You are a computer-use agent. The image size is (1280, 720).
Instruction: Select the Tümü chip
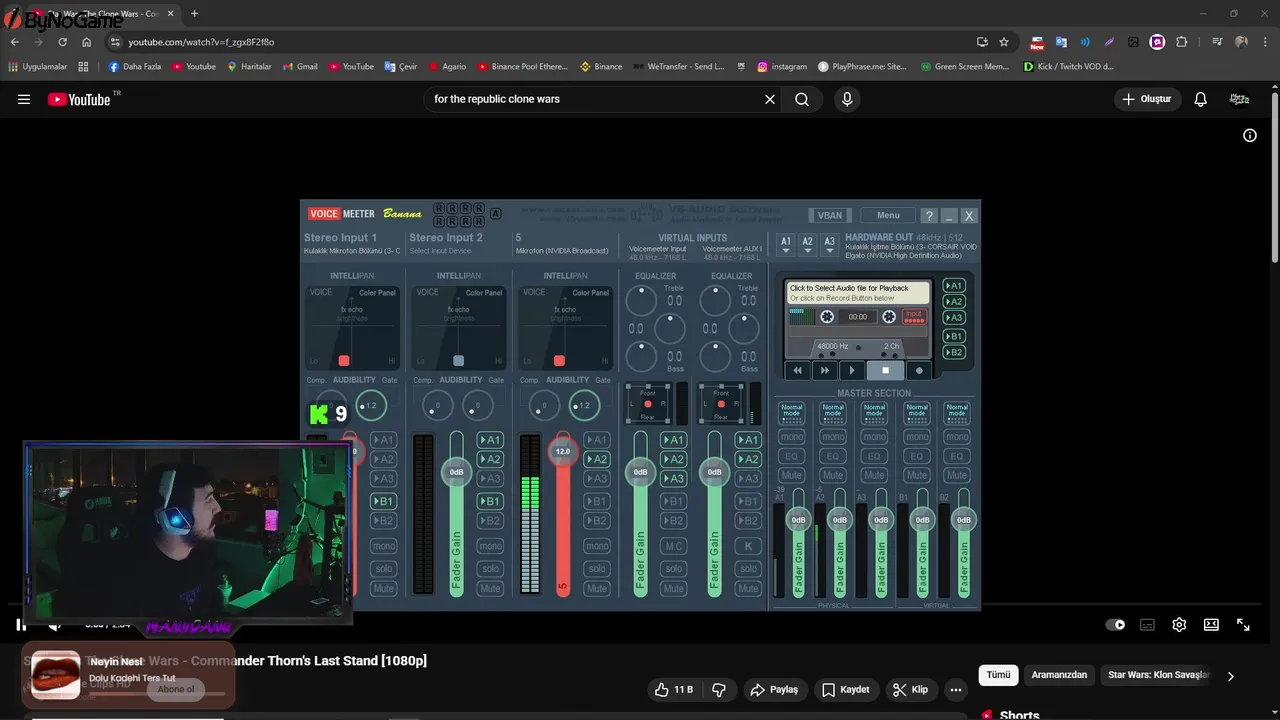[x=998, y=675]
